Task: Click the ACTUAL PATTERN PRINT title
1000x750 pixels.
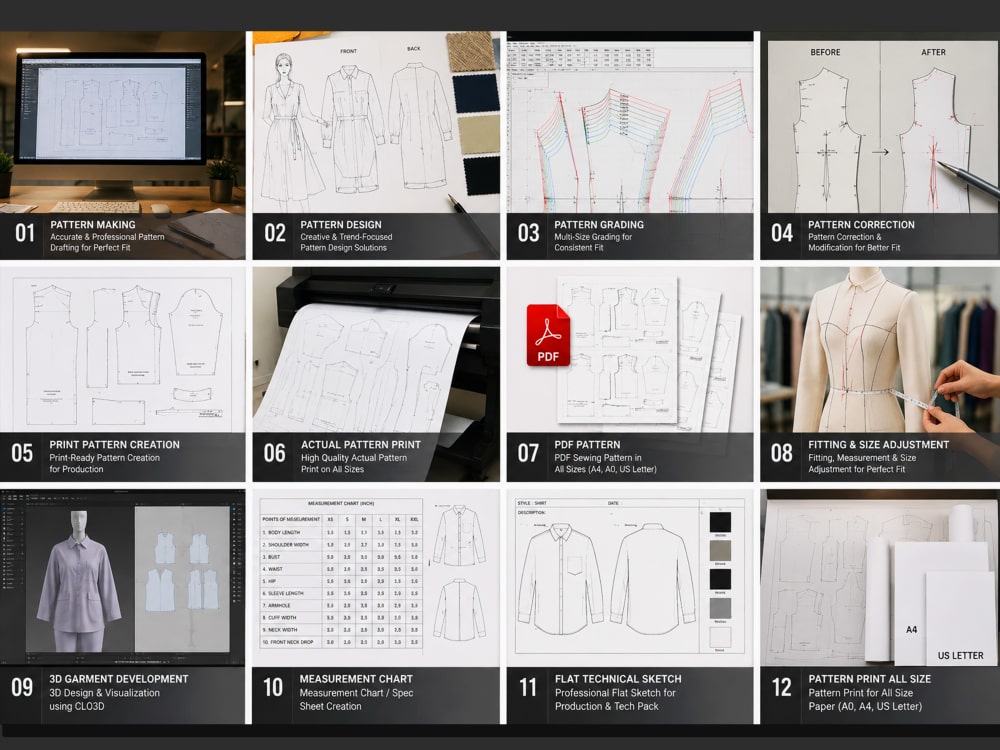Action: click(361, 445)
